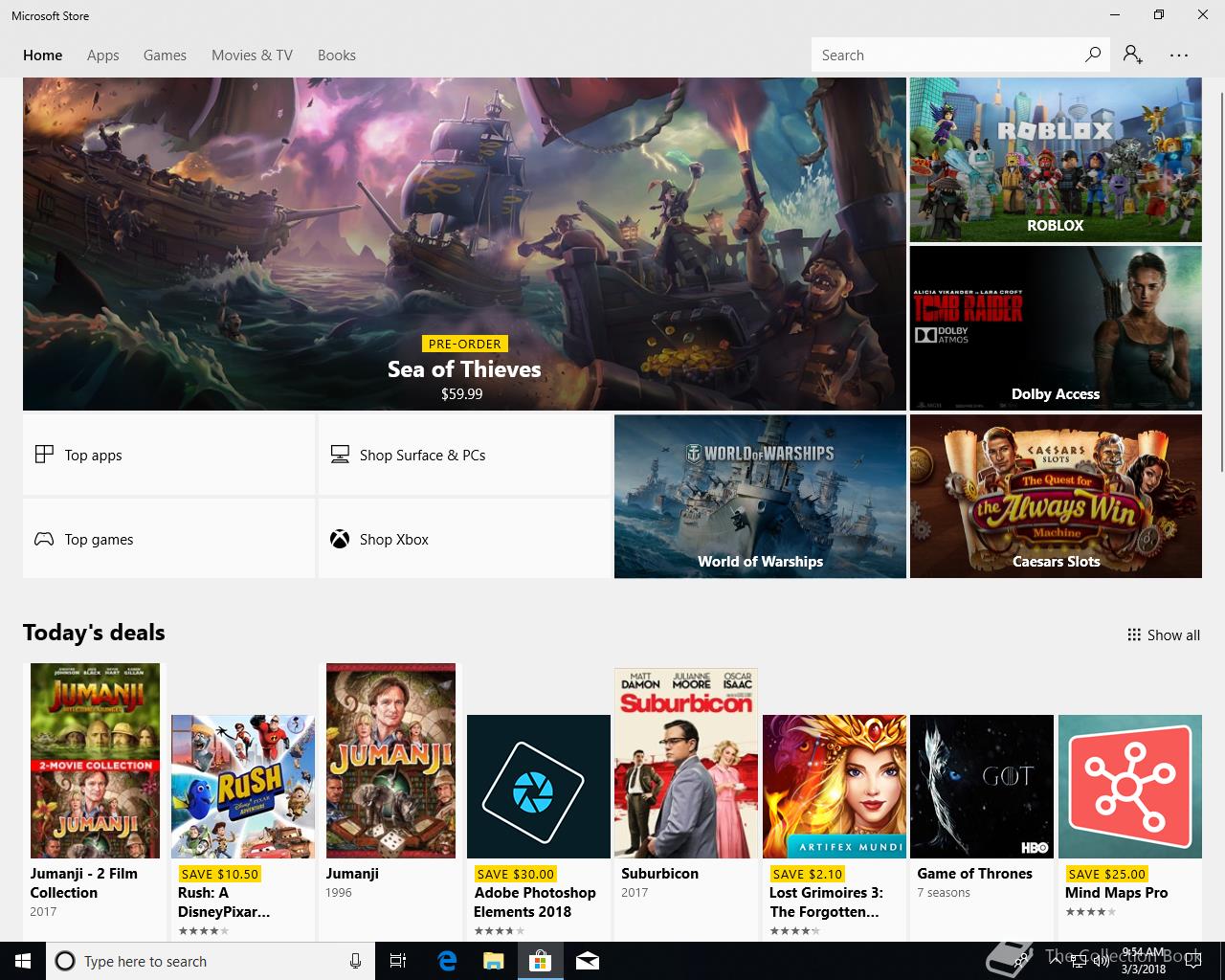Click Cortana circle icon in taskbar

coord(65,961)
